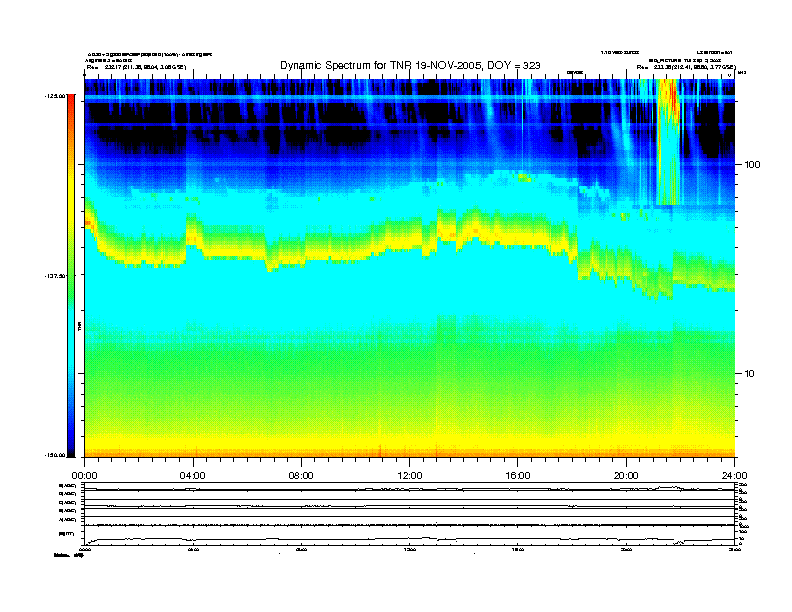Viewport: 792px width, 612px height.
Task: Click the 100 frequency axis label
Action: [752, 165]
